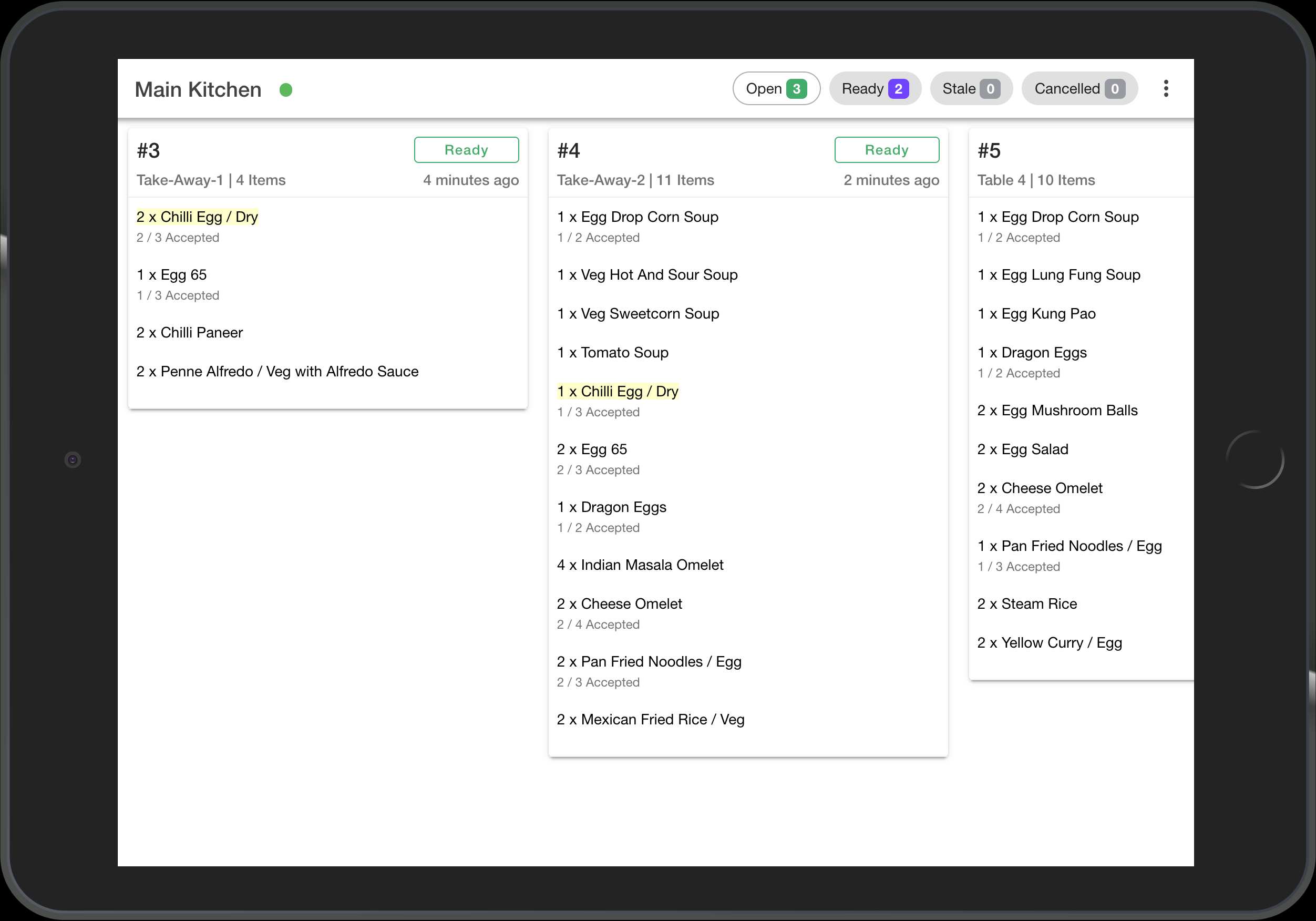This screenshot has width=1316, height=921.
Task: Click the purple Ready count badge
Action: (x=898, y=89)
